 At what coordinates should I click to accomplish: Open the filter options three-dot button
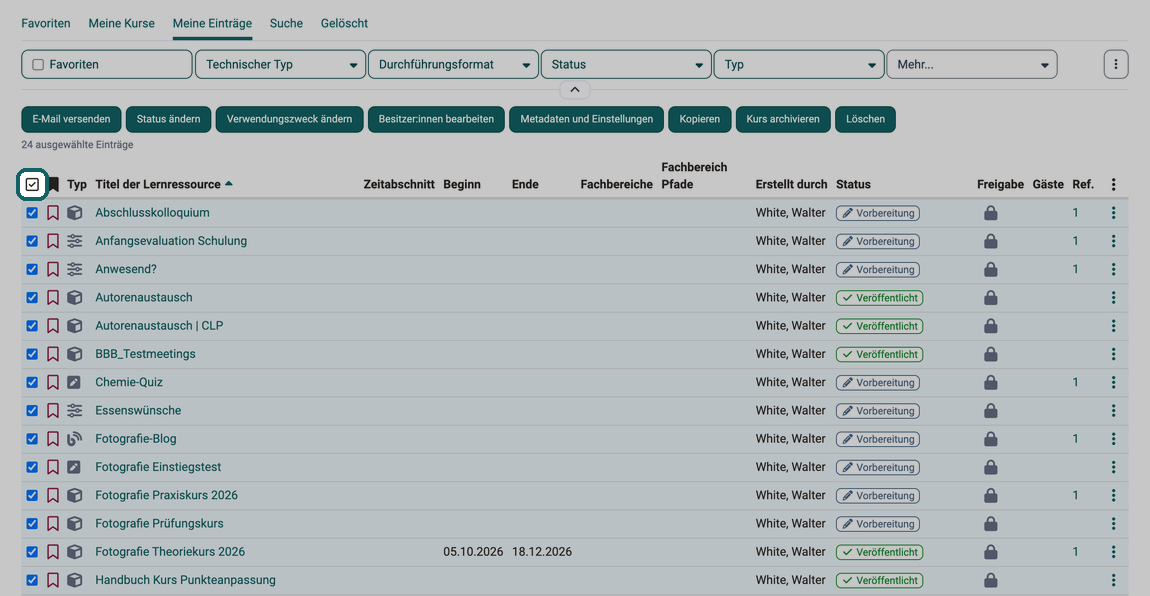1116,65
